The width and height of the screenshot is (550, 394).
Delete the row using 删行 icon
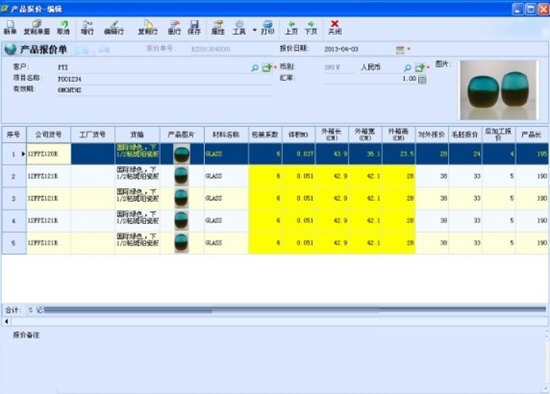point(174,27)
